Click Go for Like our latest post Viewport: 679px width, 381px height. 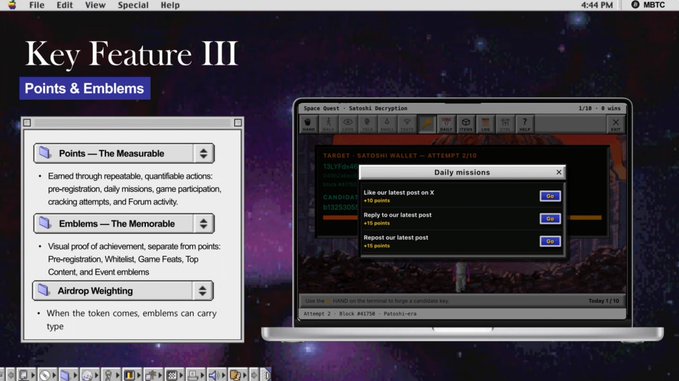coord(550,196)
